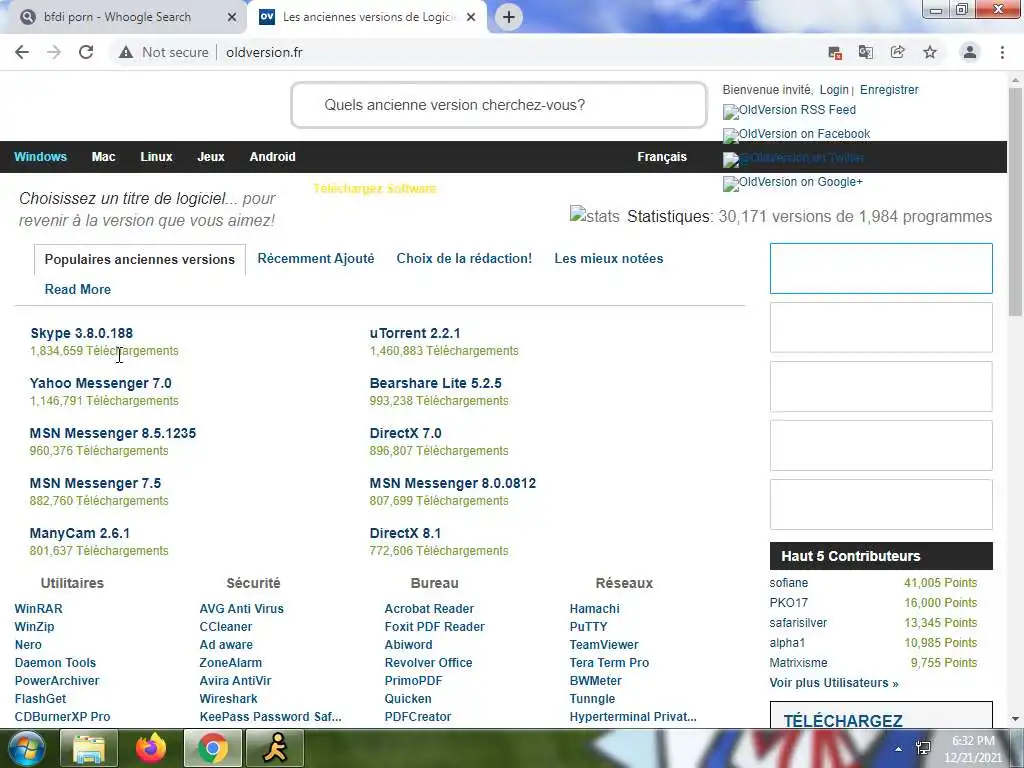Open File Explorer from the taskbar
Viewport: 1024px width, 768px height.
point(89,748)
